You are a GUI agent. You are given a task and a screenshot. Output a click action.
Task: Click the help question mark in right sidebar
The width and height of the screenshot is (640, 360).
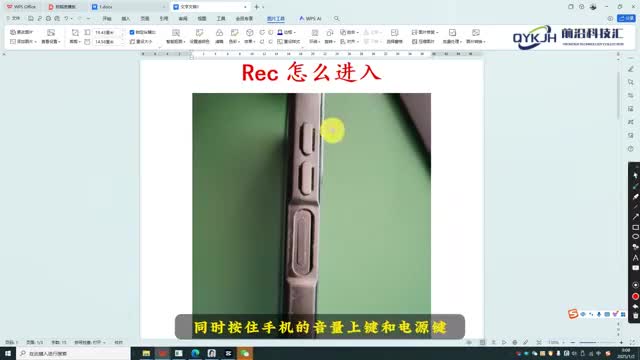(x=631, y=149)
